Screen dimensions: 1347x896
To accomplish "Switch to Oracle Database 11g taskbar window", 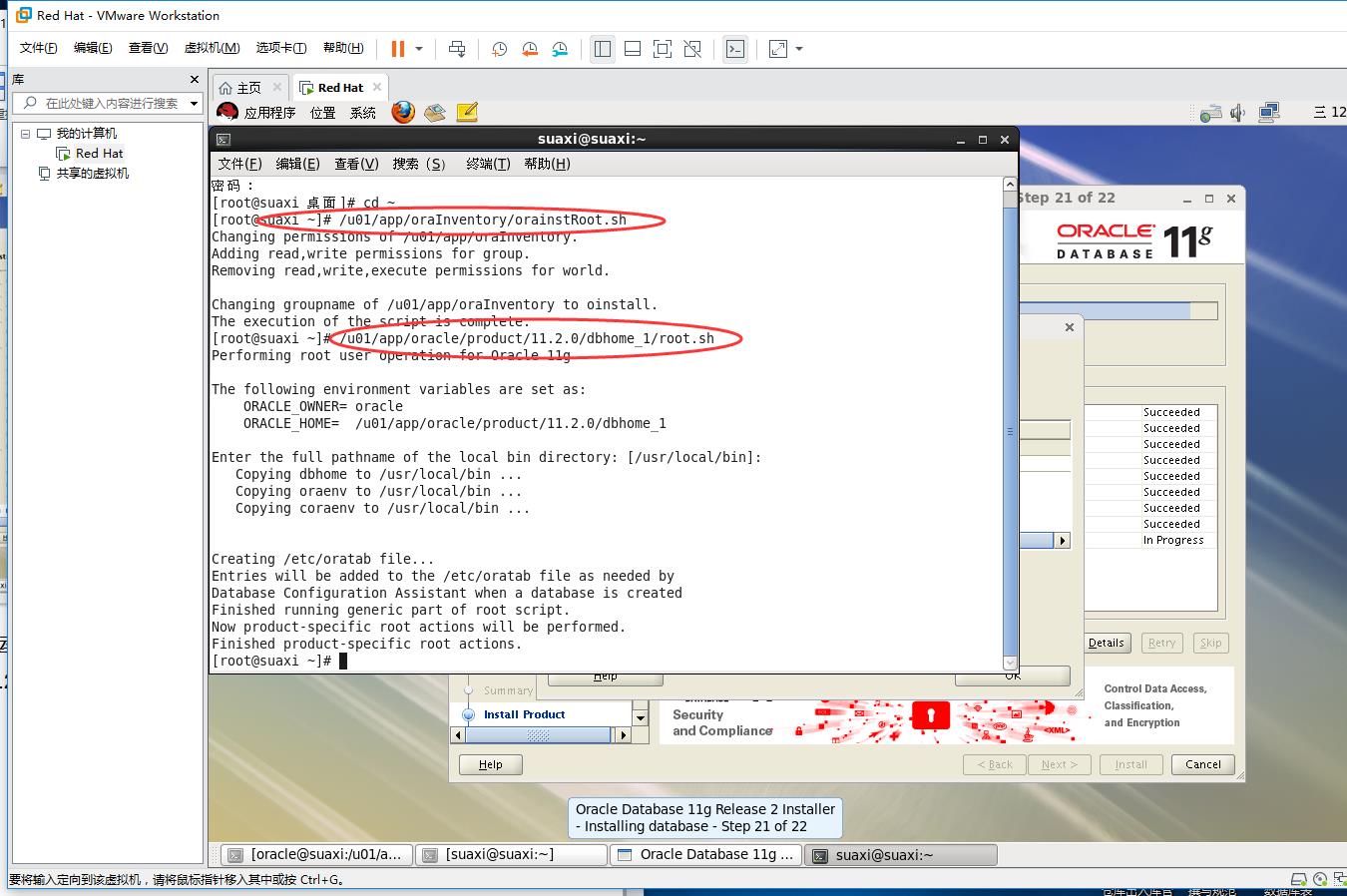I will coord(706,854).
